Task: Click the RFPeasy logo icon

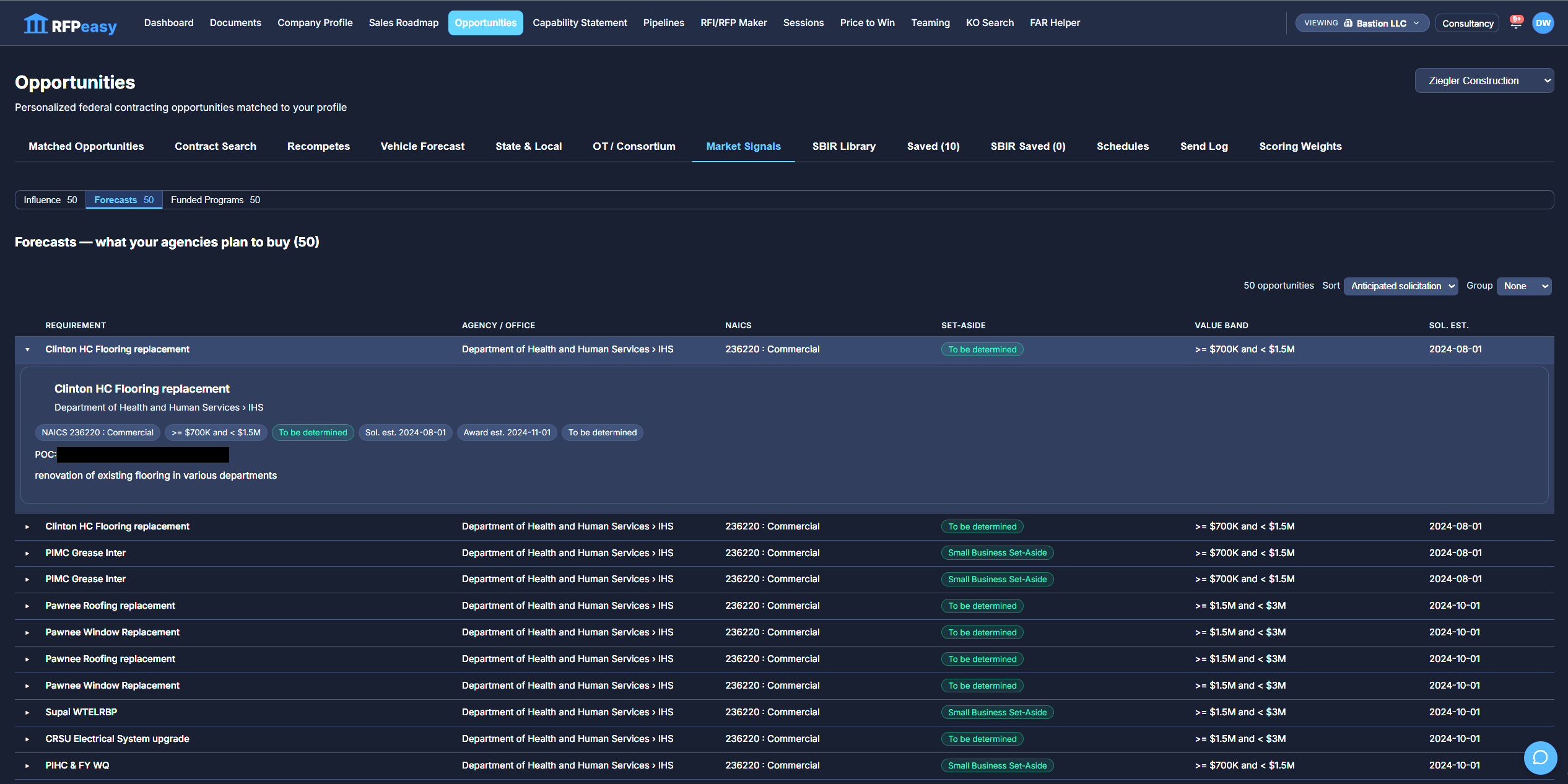Action: (x=35, y=24)
